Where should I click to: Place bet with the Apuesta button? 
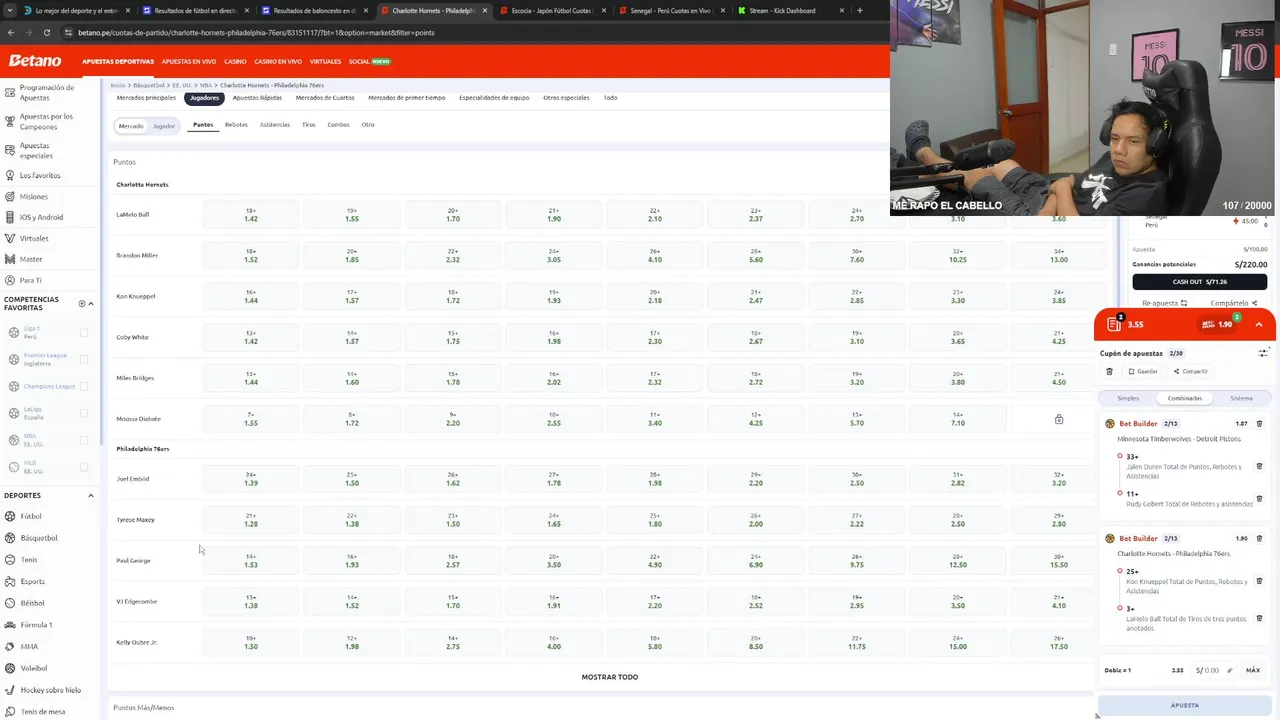click(1184, 705)
